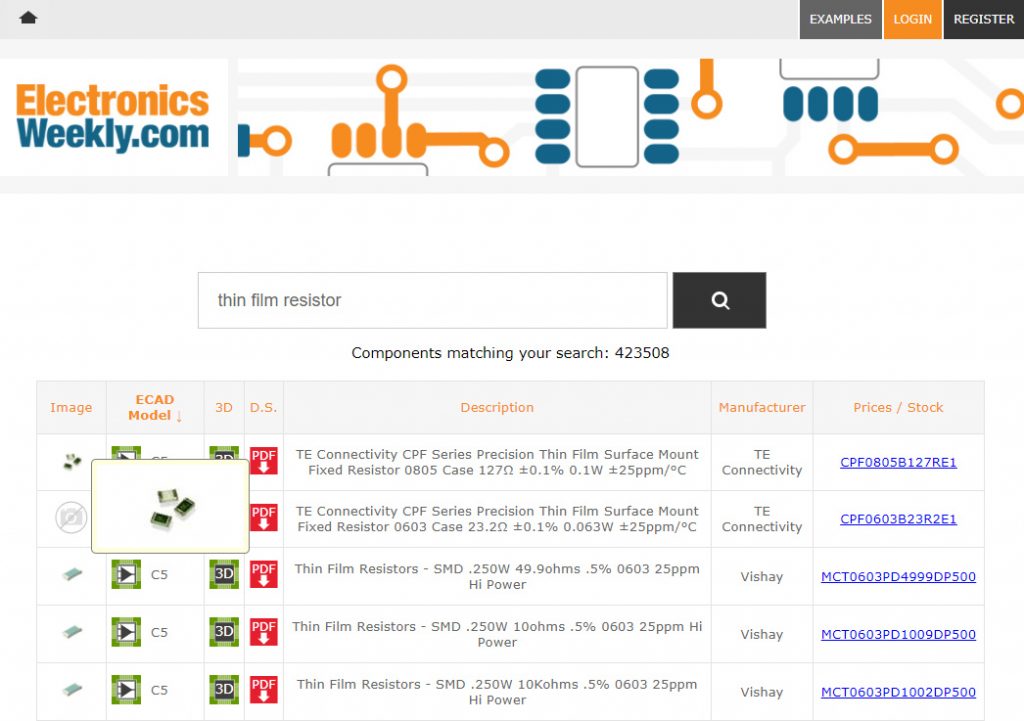The image size is (1024, 721).
Task: Click the matching components count text
Action: click(510, 353)
